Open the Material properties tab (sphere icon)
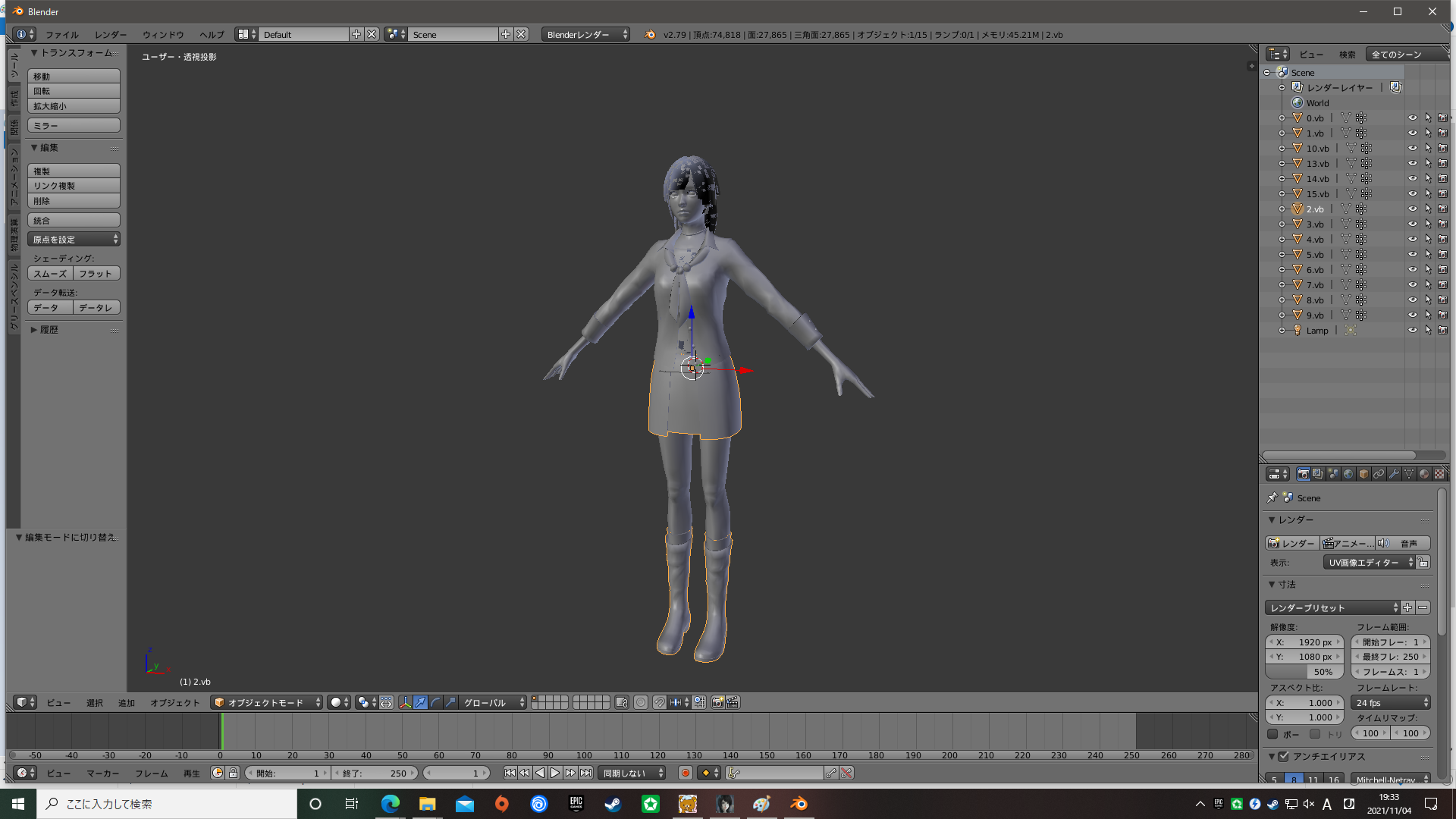The height and width of the screenshot is (819, 1456). [1424, 474]
